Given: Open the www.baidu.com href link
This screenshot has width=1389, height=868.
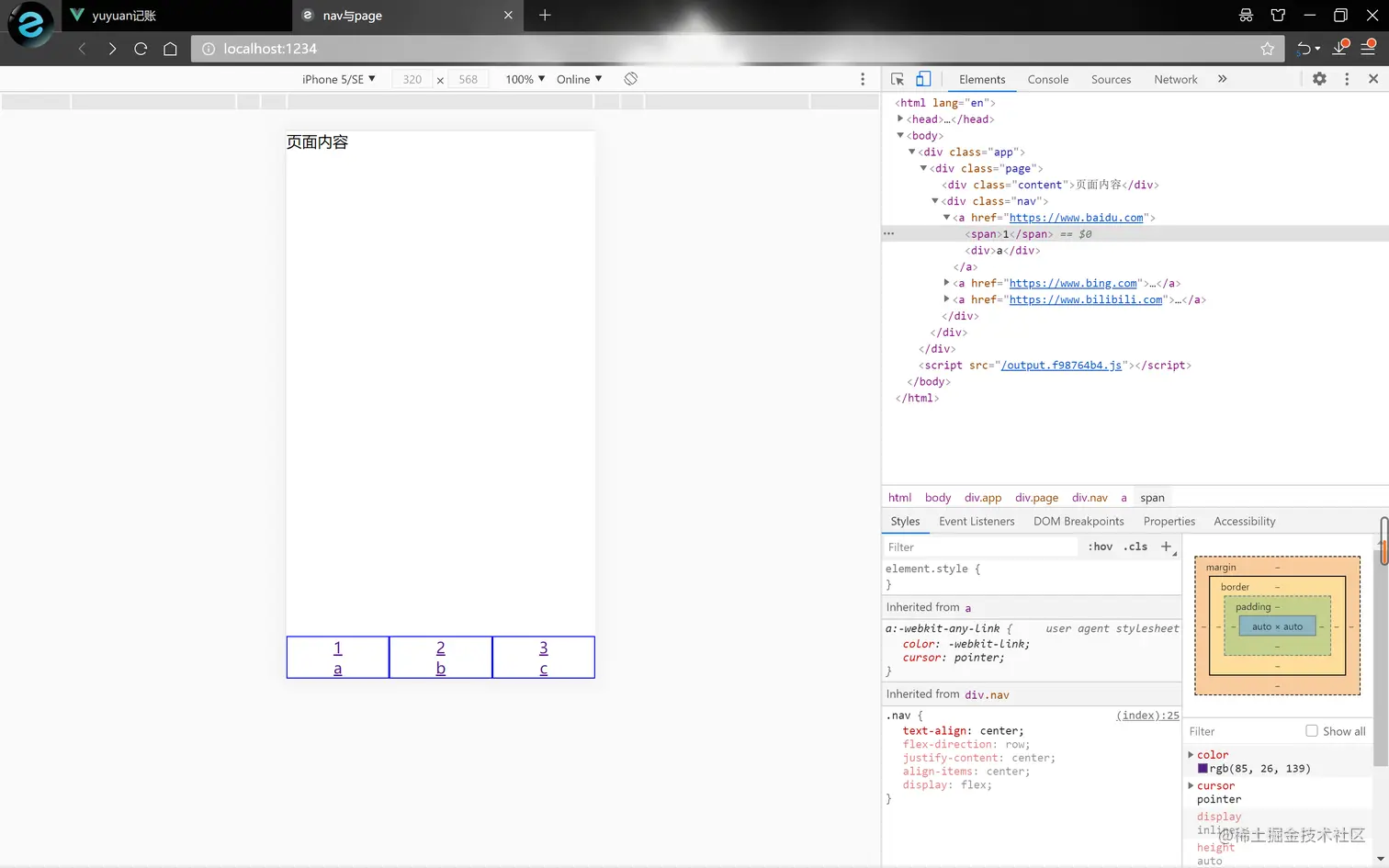Looking at the screenshot, I should 1077,218.
